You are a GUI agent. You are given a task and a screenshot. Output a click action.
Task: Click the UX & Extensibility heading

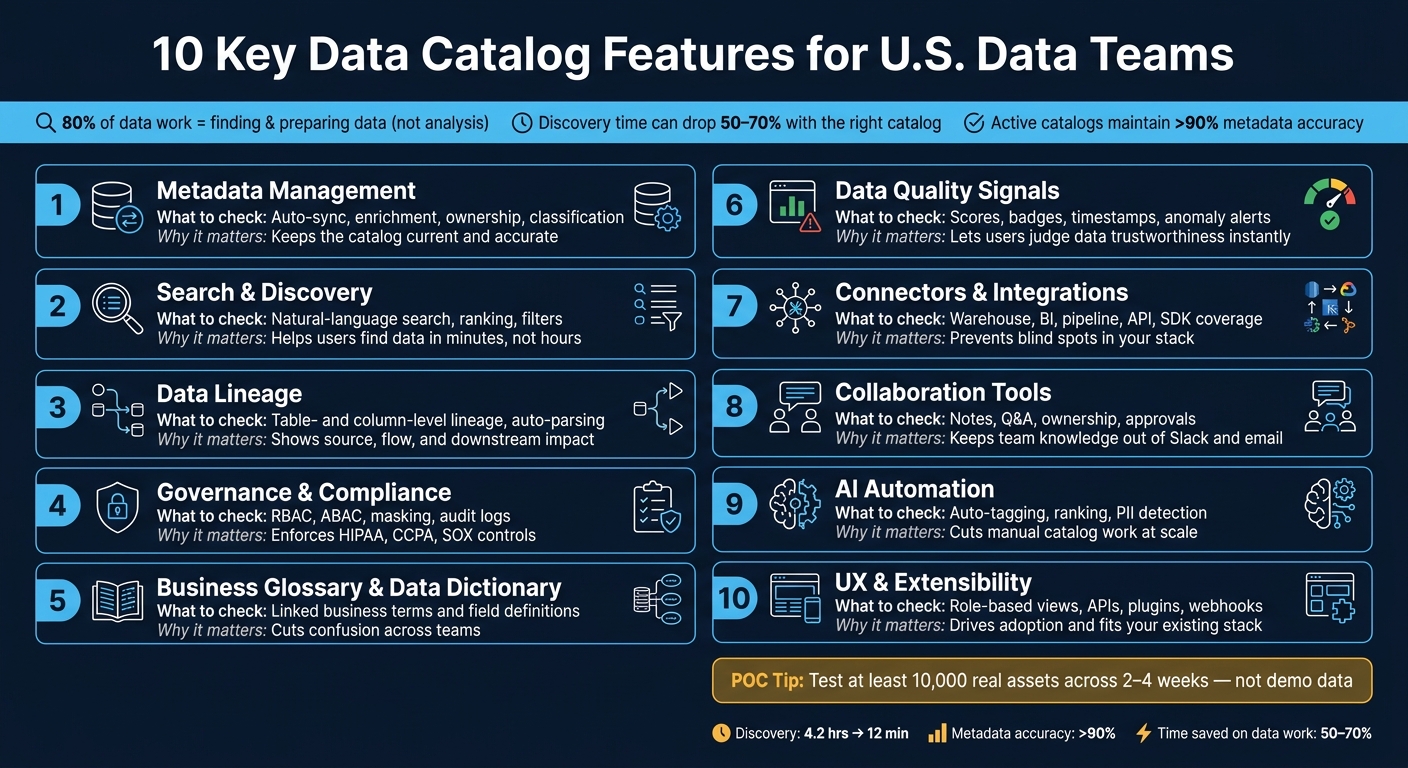[933, 582]
